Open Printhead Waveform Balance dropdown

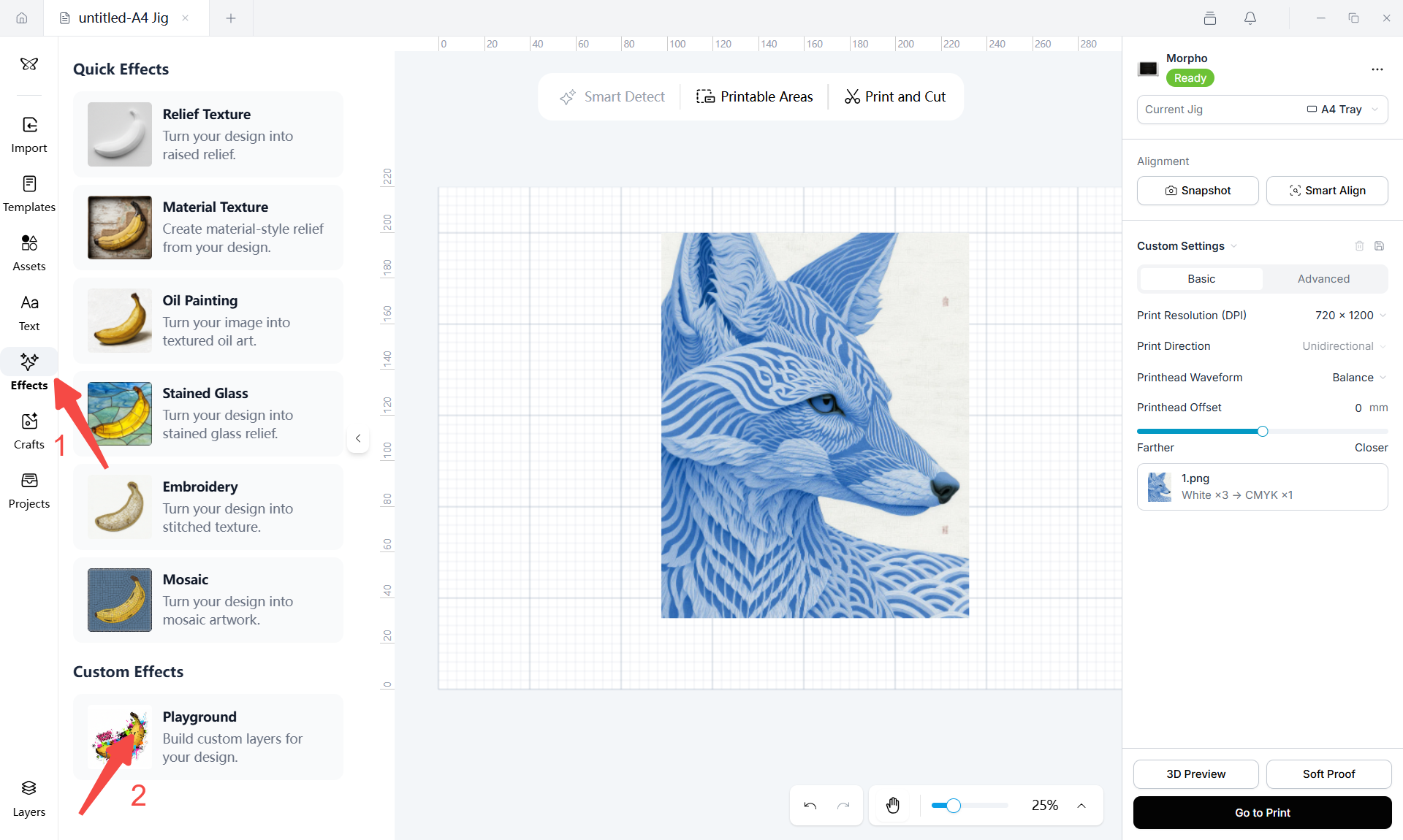pyautogui.click(x=1359, y=378)
